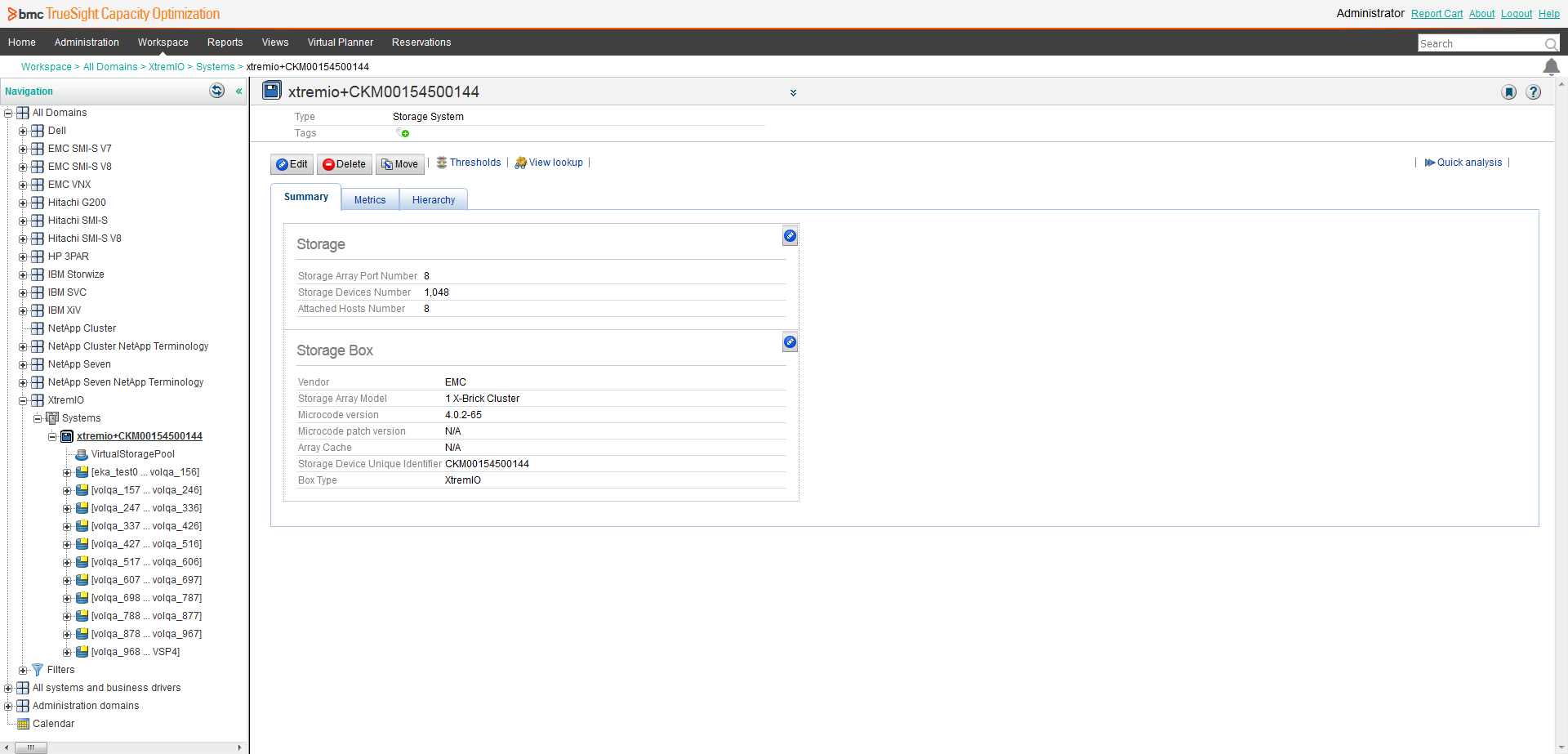Click into the Search input field
Image resolution: width=1568 pixels, height=754 pixels.
click(1480, 44)
